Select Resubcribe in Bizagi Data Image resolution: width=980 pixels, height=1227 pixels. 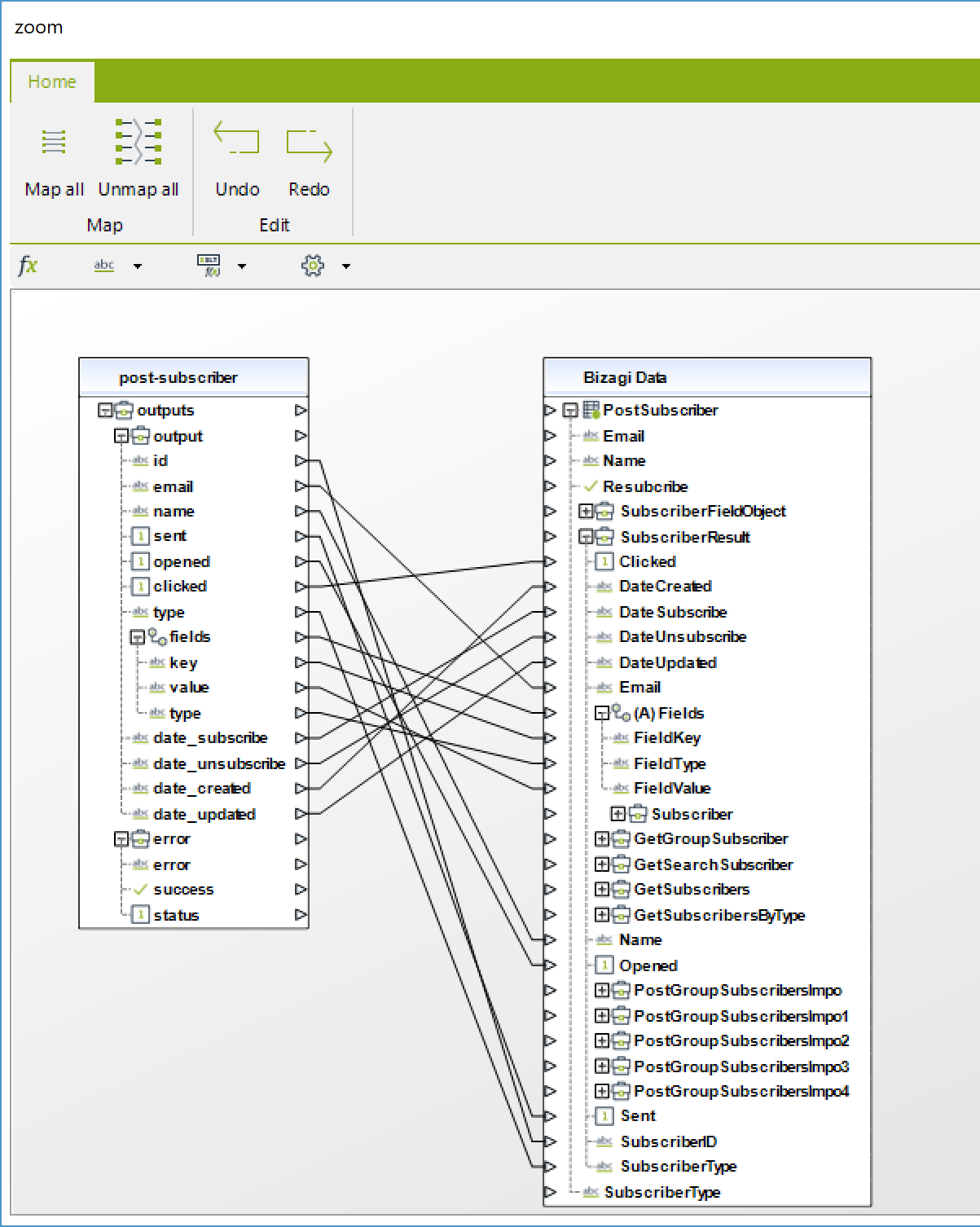[645, 486]
